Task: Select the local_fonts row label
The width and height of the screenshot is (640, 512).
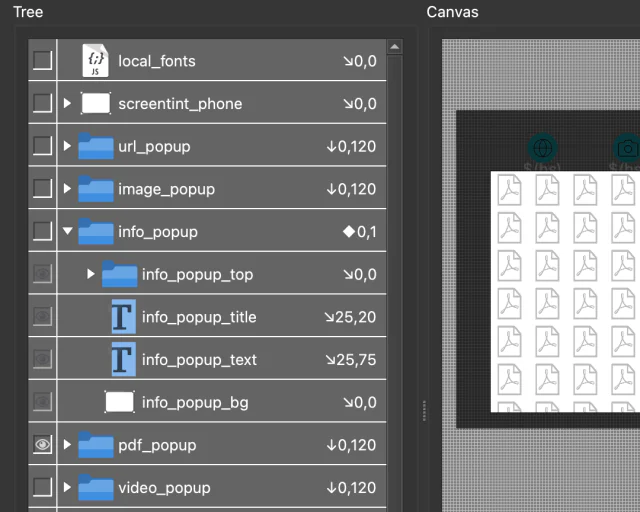Action: [x=157, y=61]
